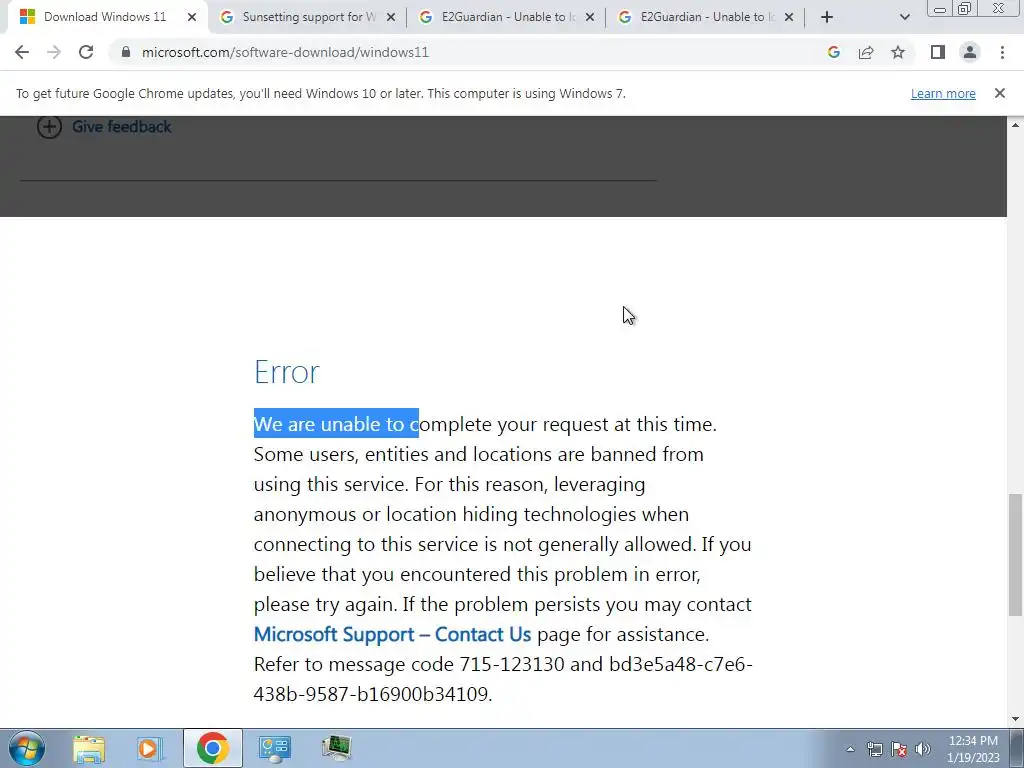Open Chrome three-dot menu
Screen dimensions: 1024x768
pos(1002,52)
